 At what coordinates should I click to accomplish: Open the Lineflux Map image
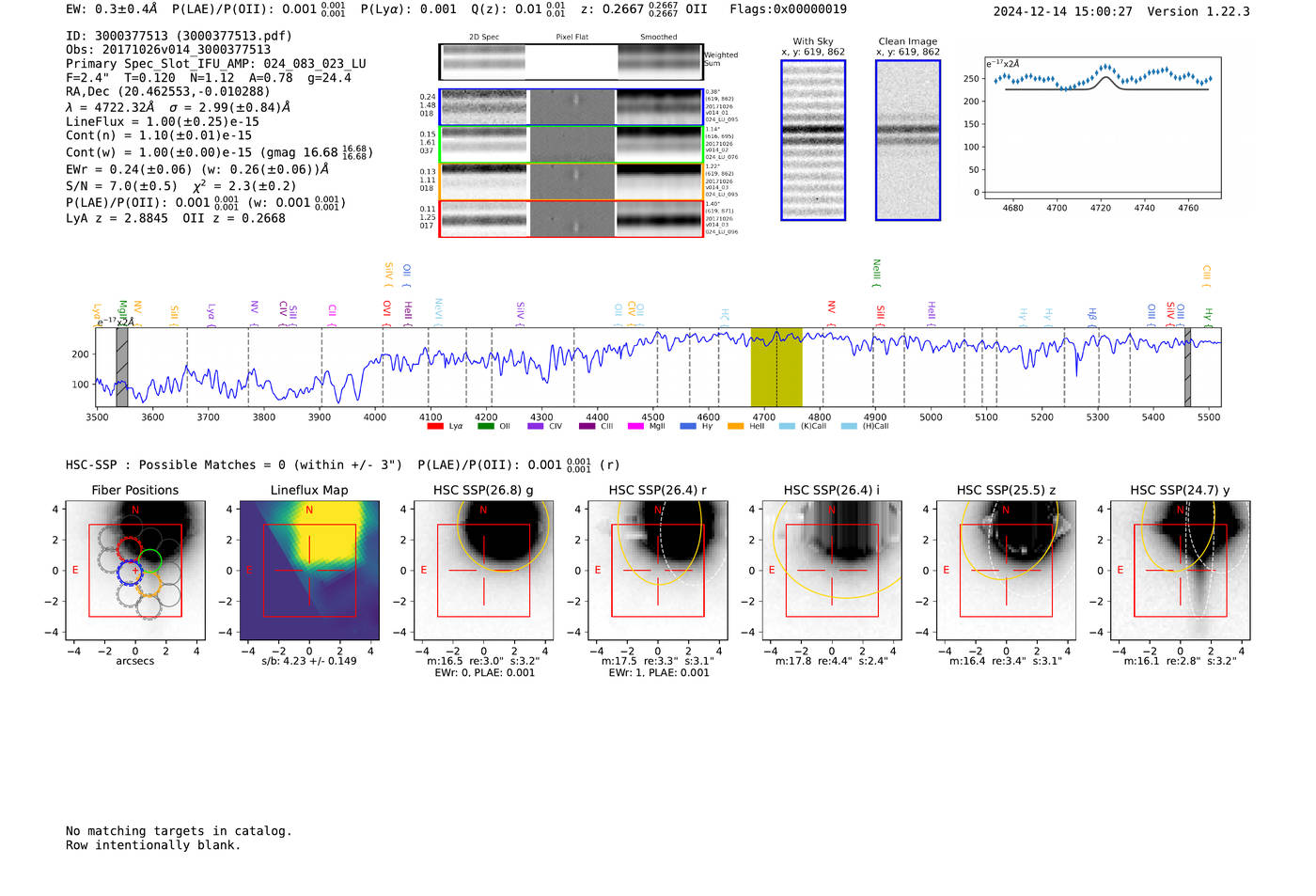point(309,571)
